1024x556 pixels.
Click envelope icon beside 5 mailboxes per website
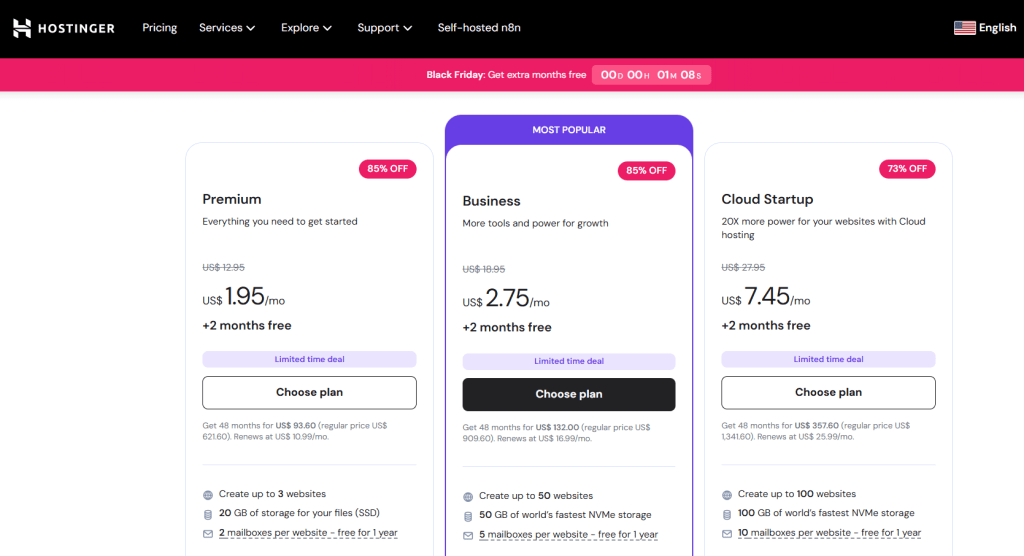[468, 536]
